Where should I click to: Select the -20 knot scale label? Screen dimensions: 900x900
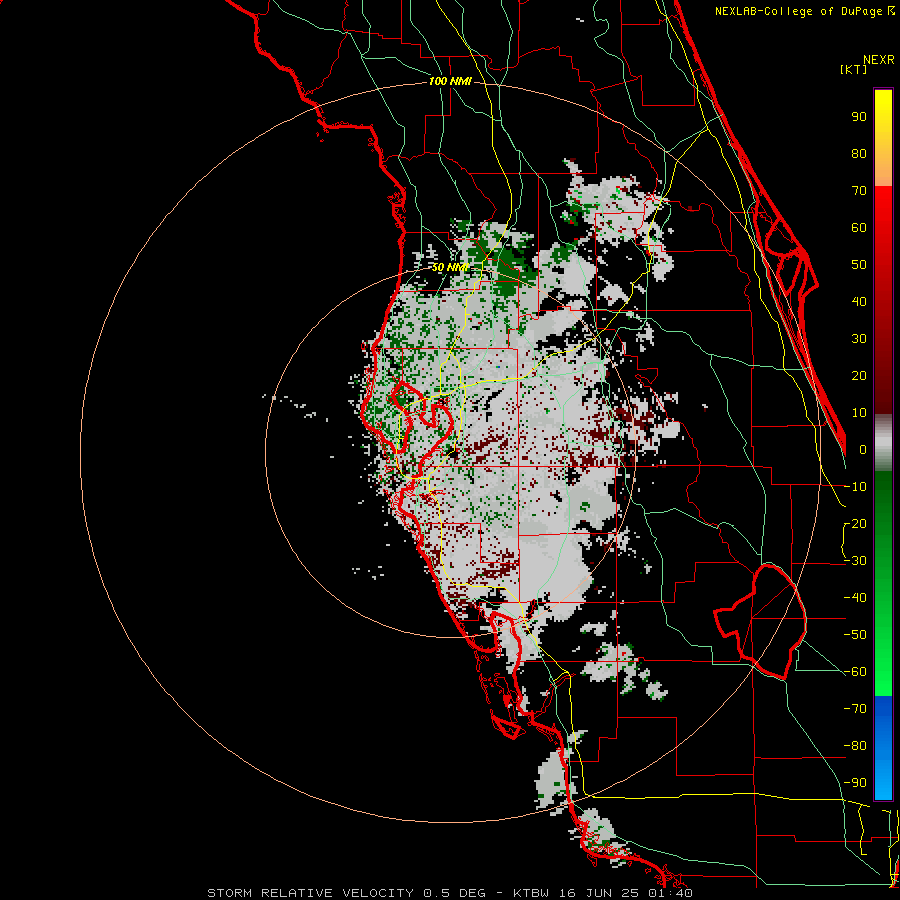click(x=855, y=524)
